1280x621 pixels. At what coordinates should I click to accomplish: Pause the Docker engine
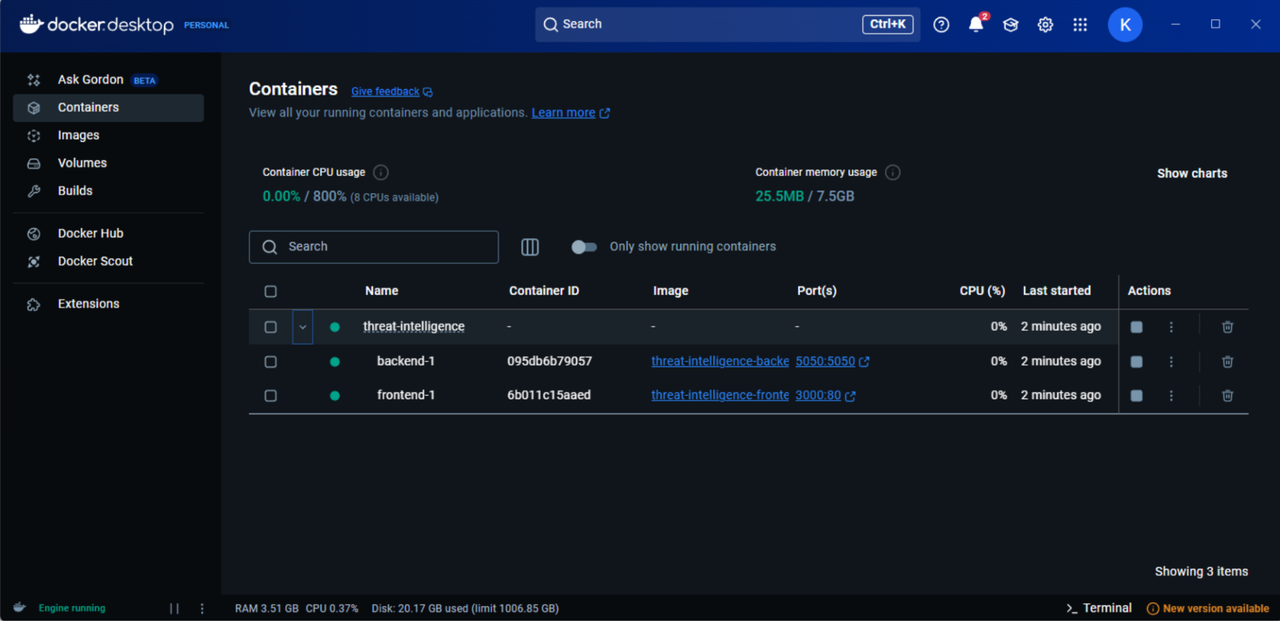(174, 608)
